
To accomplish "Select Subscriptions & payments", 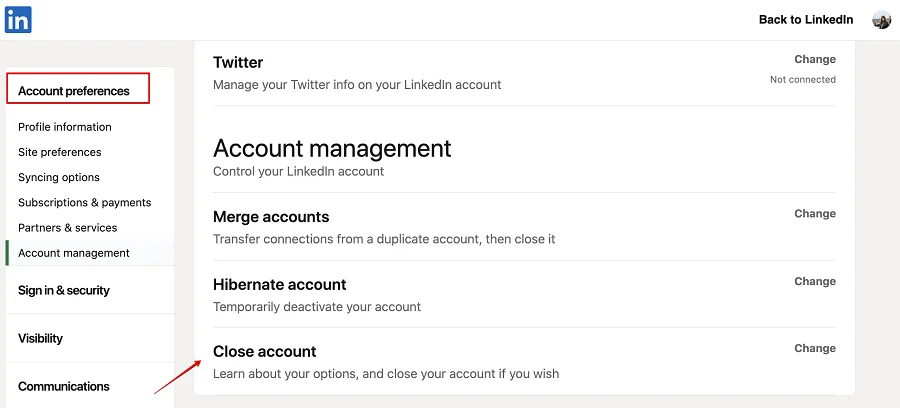I will tap(85, 202).
